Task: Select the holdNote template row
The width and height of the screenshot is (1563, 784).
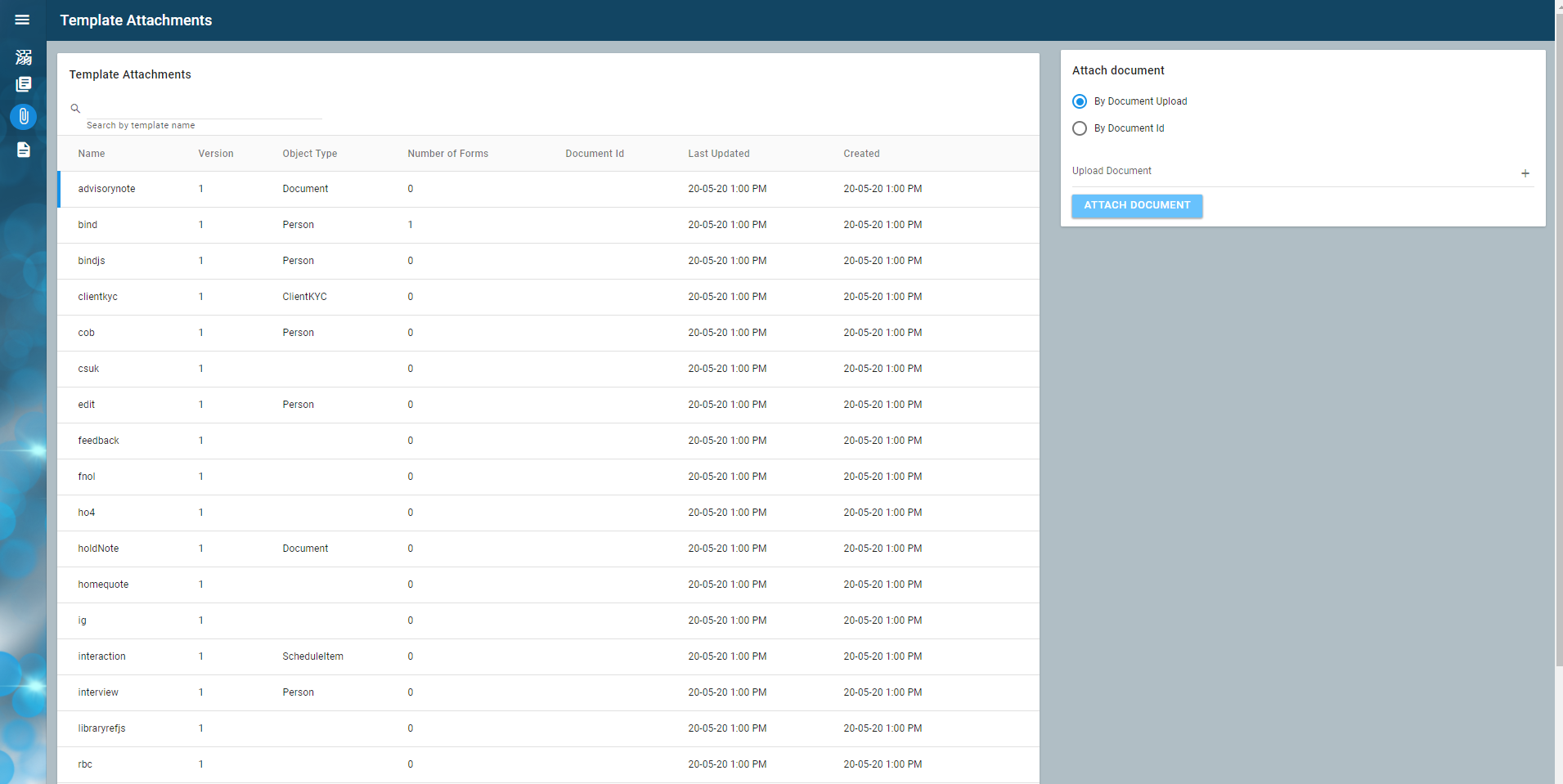Action: (x=98, y=549)
